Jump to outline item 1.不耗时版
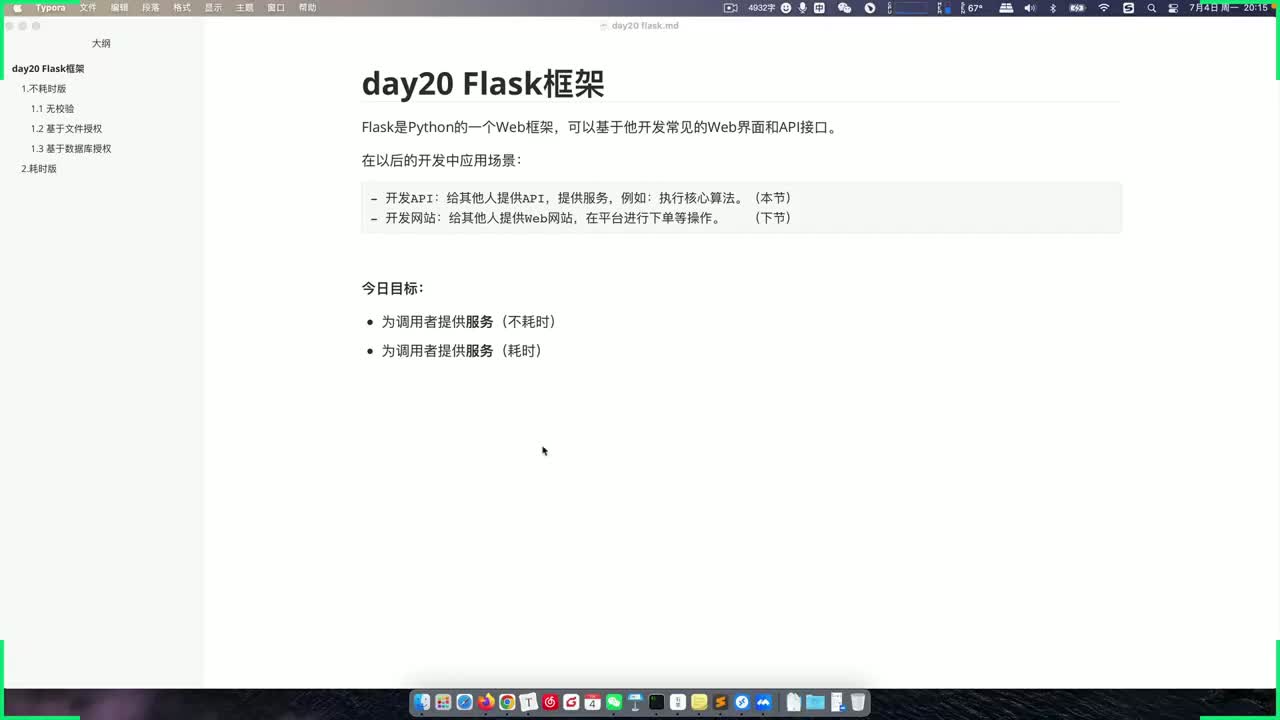The image size is (1280, 720). pos(44,89)
